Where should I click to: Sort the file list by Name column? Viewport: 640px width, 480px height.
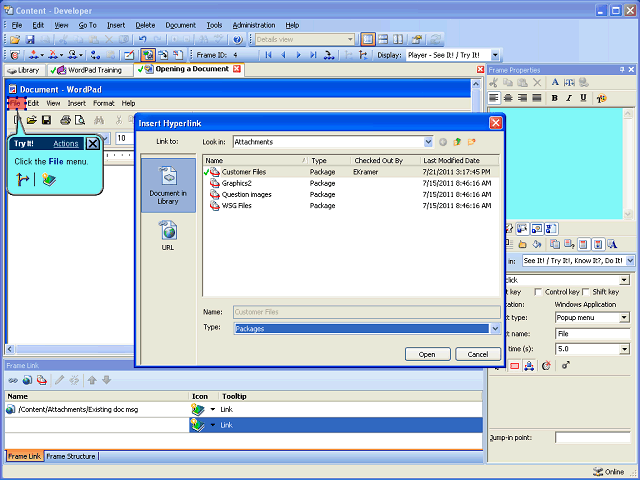[255, 160]
